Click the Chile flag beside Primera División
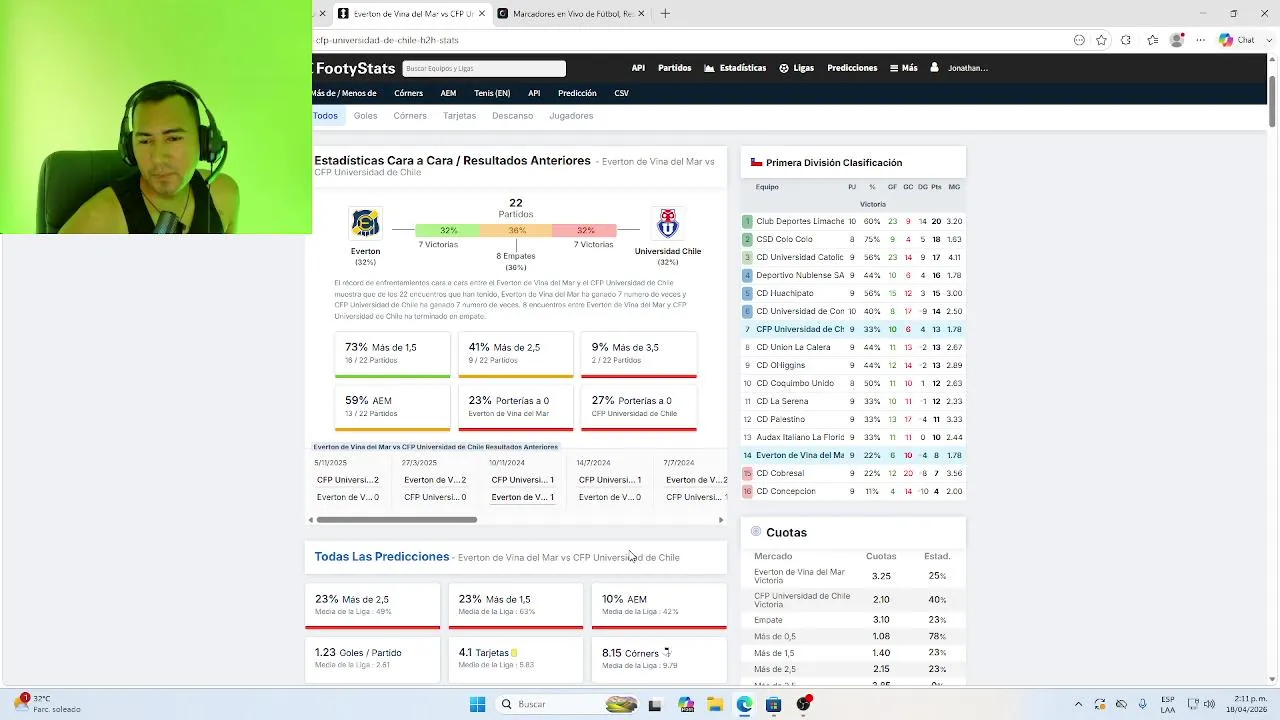Image resolution: width=1280 pixels, height=720 pixels. click(x=757, y=162)
